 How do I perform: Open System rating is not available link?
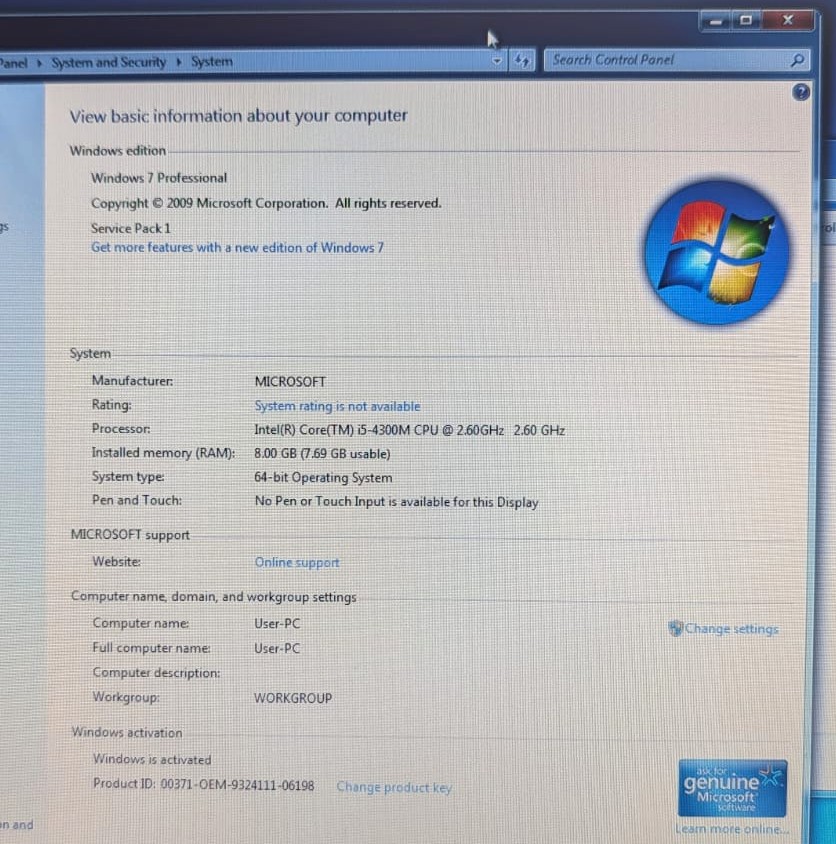coord(337,406)
